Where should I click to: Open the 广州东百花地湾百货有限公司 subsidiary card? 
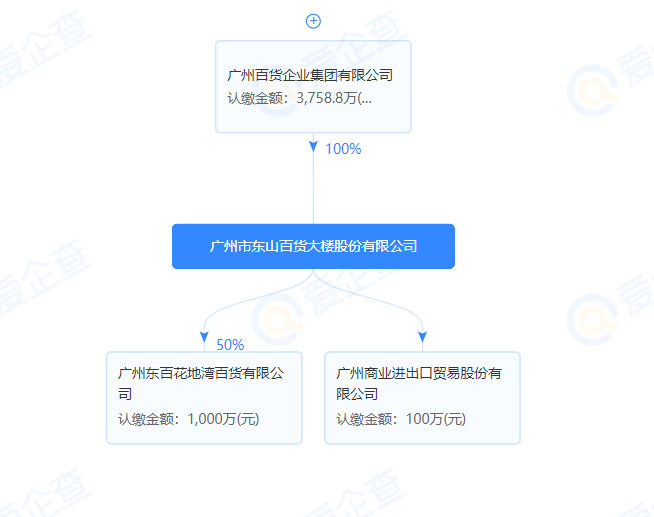click(x=204, y=398)
